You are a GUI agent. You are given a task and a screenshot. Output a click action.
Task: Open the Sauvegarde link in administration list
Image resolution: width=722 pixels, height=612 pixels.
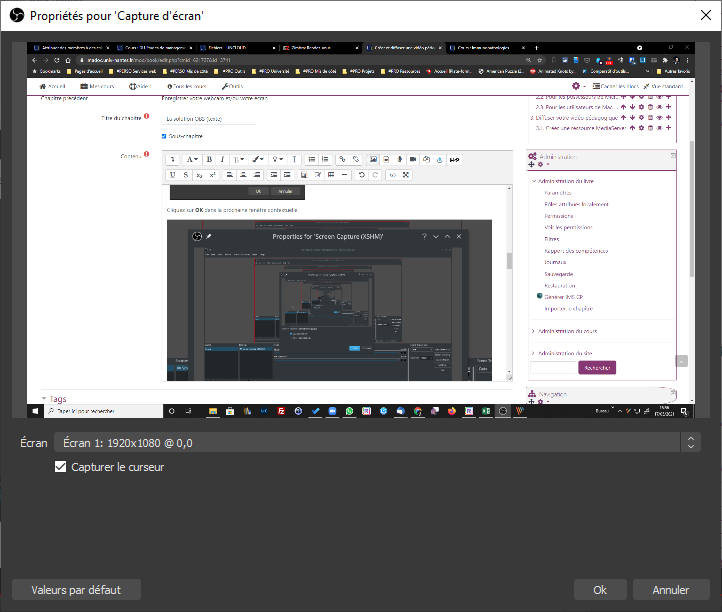coord(560,272)
